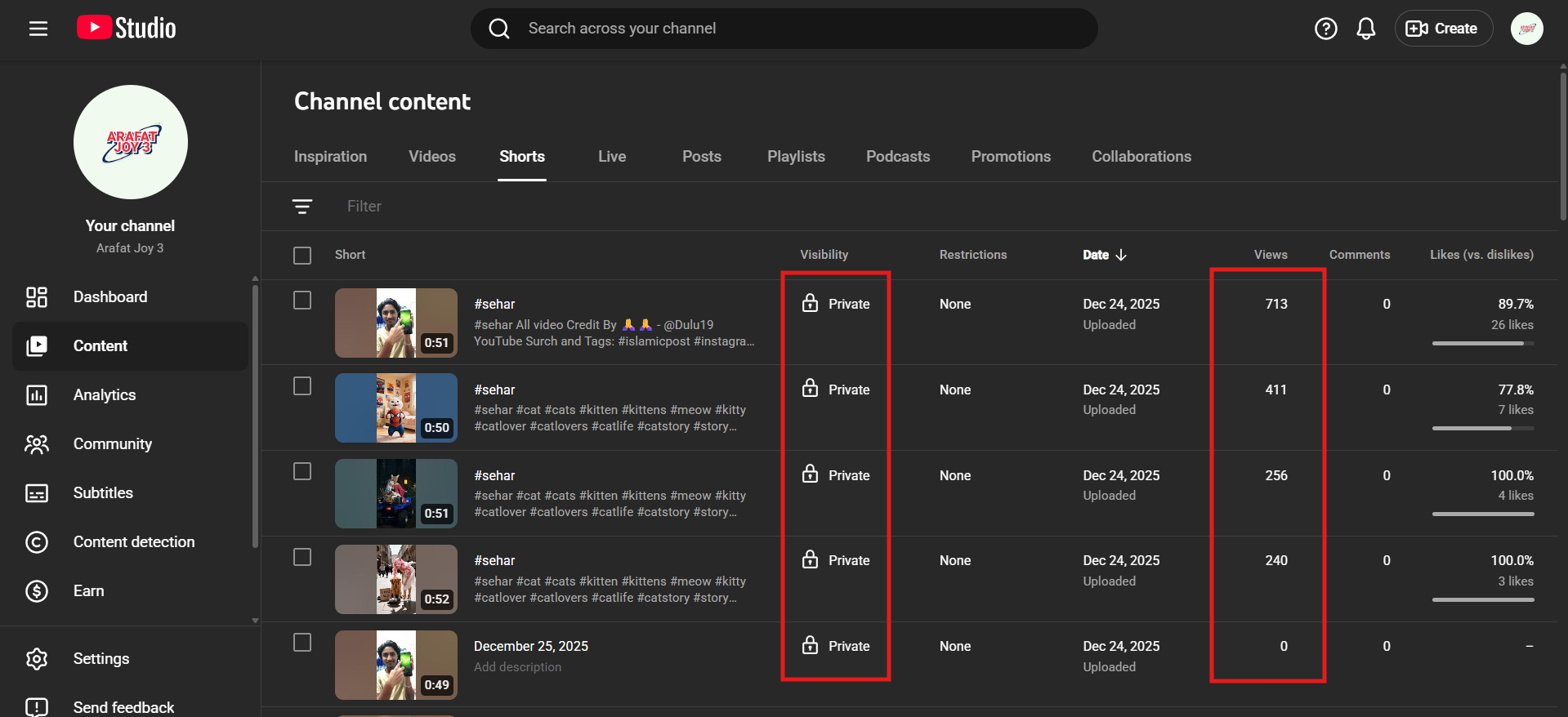Open Content detection in the sidebar
The width and height of the screenshot is (1568, 717).
pos(133,542)
